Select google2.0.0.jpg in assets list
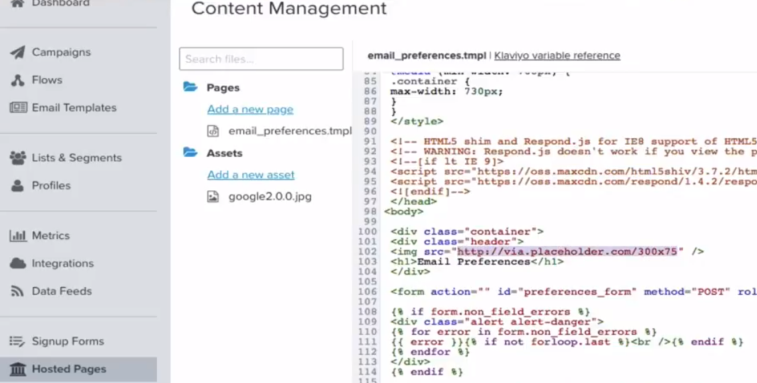 point(270,197)
